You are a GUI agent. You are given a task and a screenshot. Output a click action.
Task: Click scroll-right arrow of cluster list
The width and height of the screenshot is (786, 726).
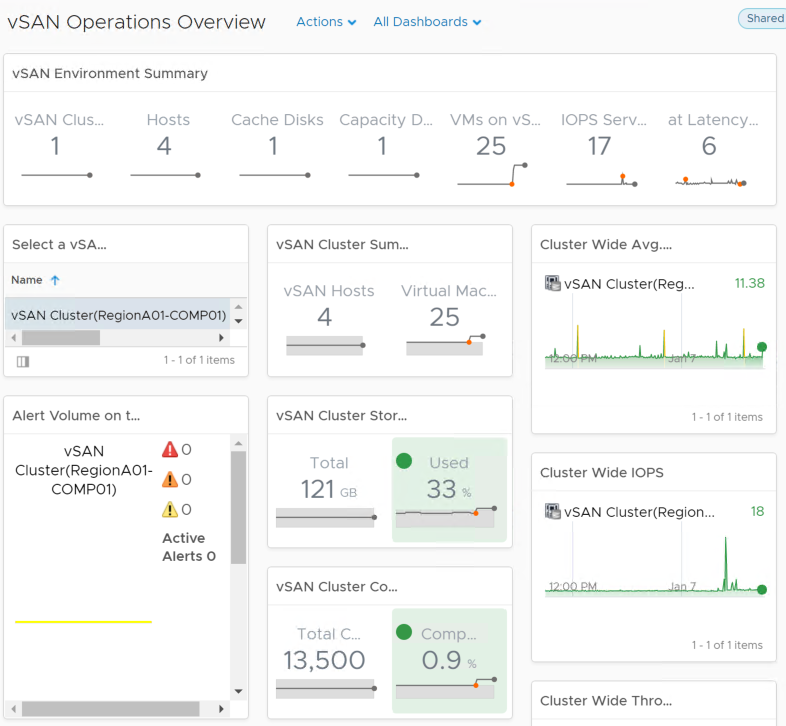tap(221, 338)
